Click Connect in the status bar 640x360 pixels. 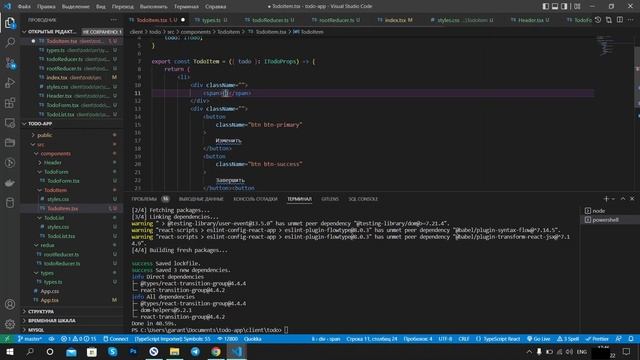click(x=116, y=339)
